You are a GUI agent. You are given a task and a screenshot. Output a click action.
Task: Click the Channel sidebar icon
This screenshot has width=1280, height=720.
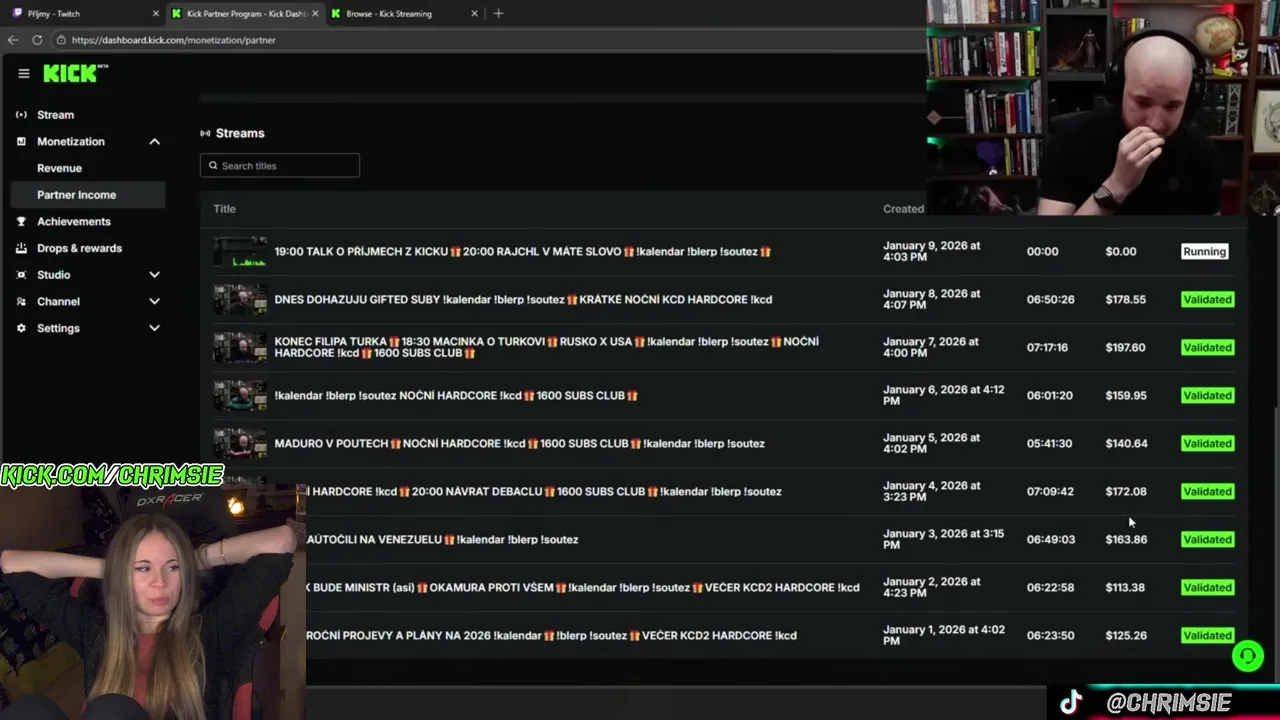21,302
